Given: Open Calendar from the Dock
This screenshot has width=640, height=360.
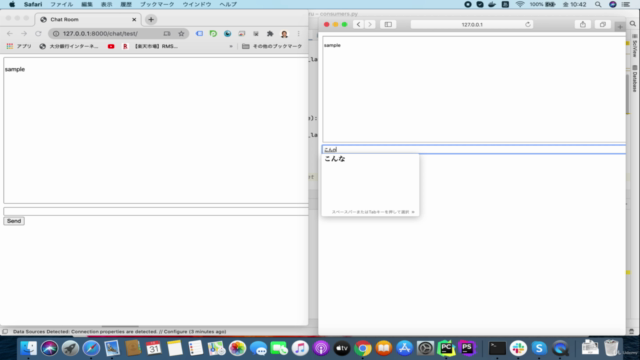Looking at the screenshot, I should pyautogui.click(x=153, y=348).
